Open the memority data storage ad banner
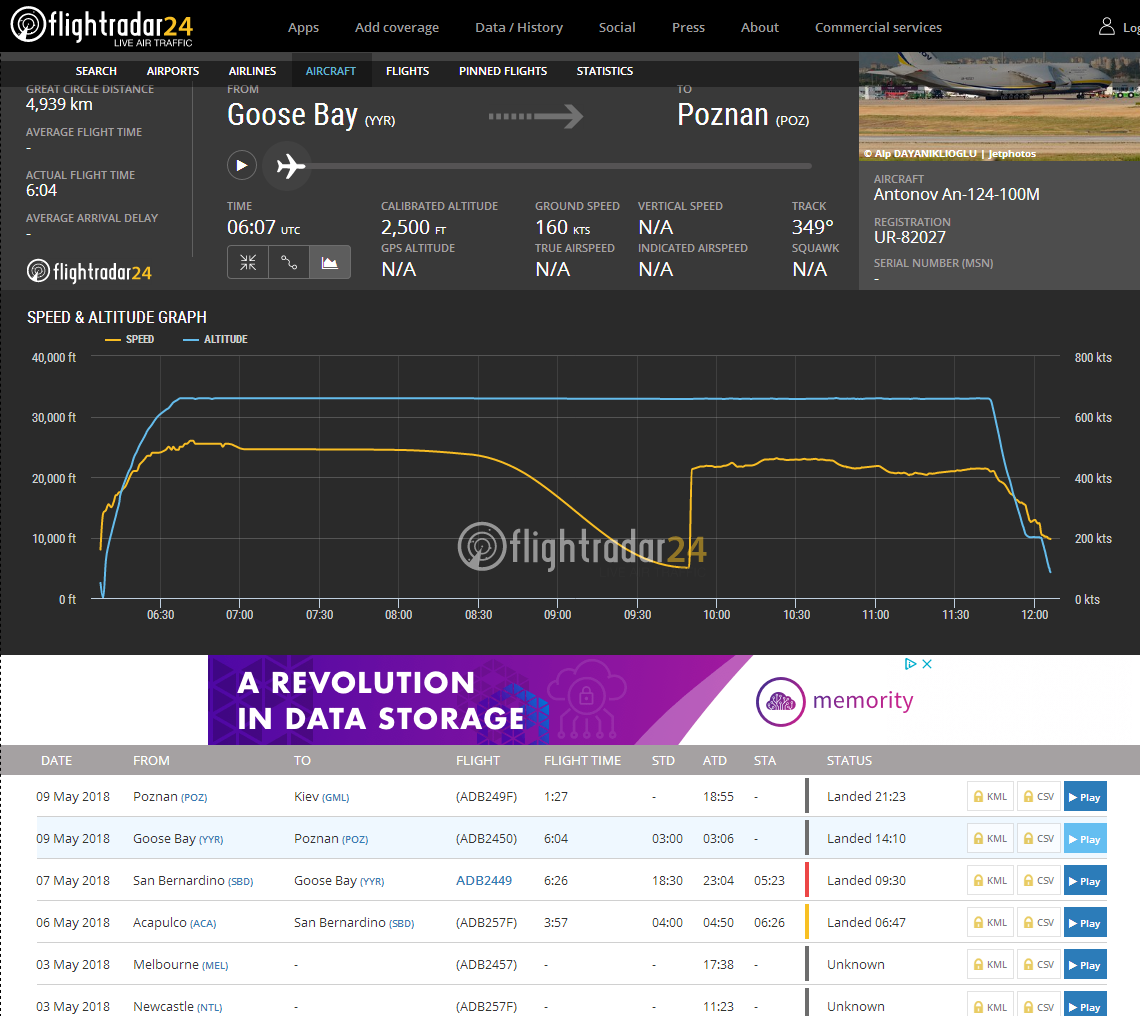This screenshot has height=1016, width=1140. click(x=570, y=700)
